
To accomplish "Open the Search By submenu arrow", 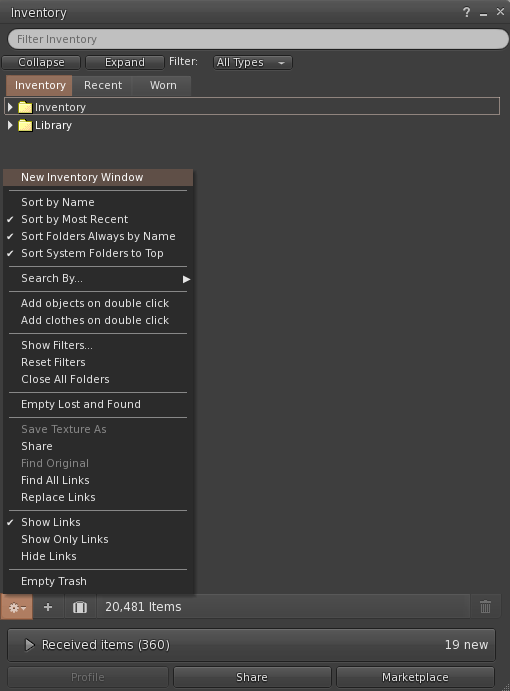I will [186, 279].
